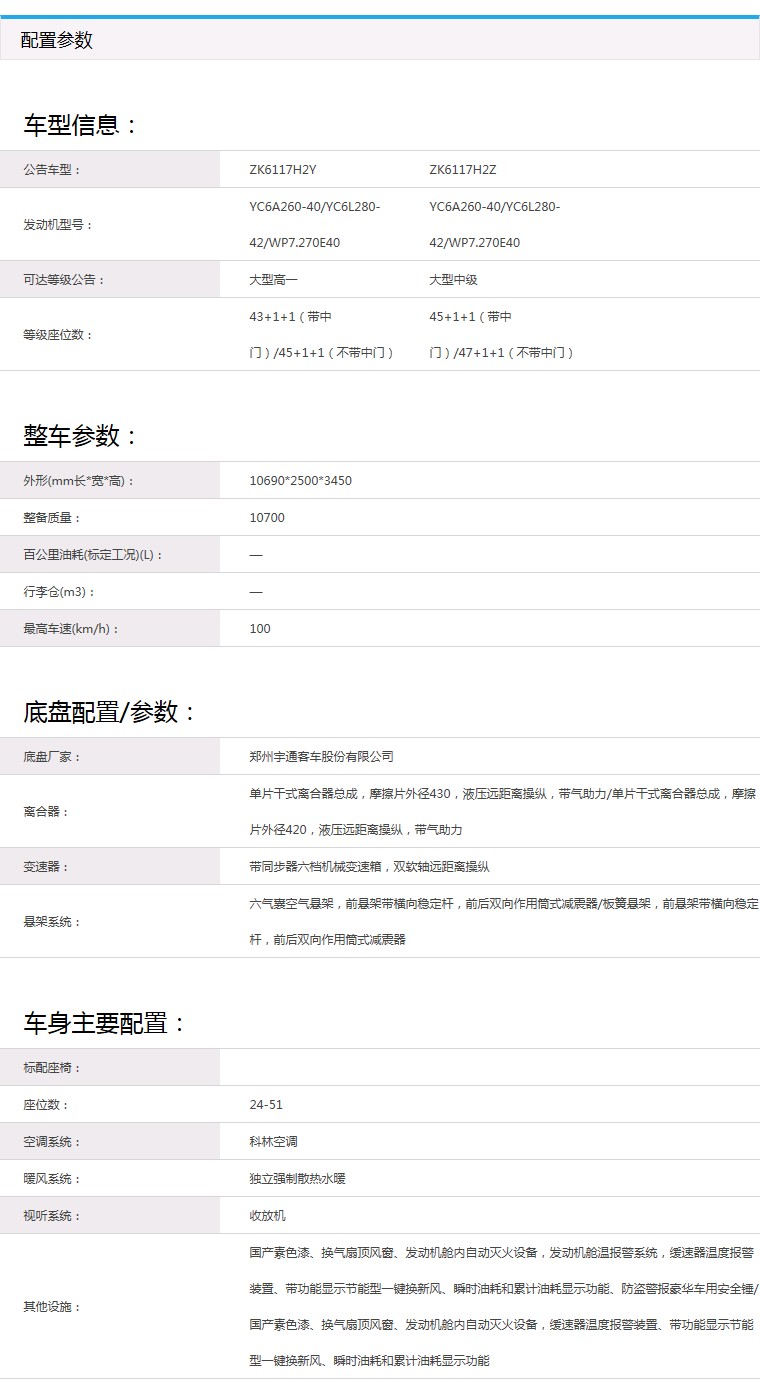This screenshot has height=1380, width=760.
Task: Select the 科林空调 value
Action: tap(273, 1142)
